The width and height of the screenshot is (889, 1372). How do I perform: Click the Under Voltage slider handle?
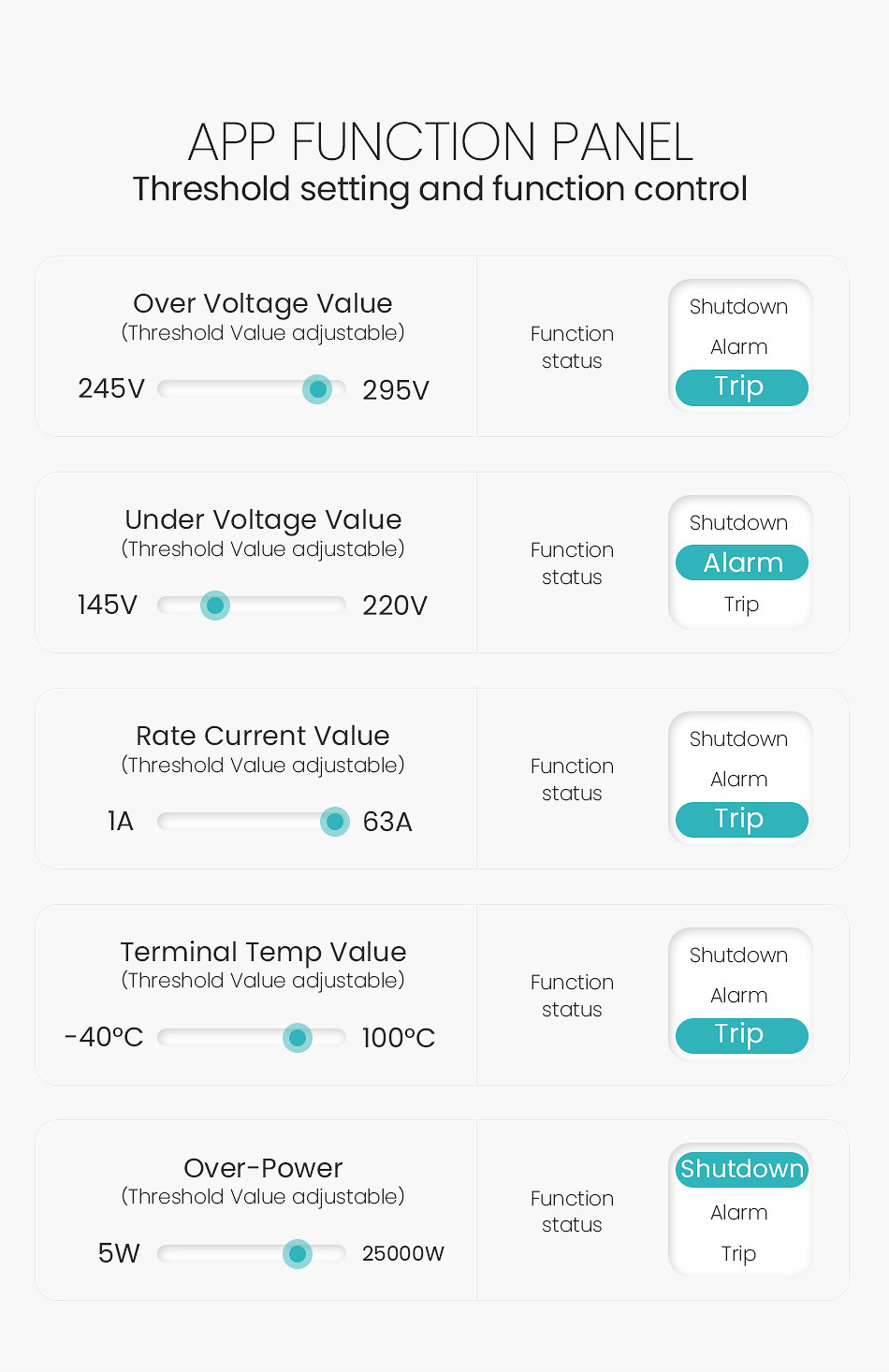click(x=215, y=606)
